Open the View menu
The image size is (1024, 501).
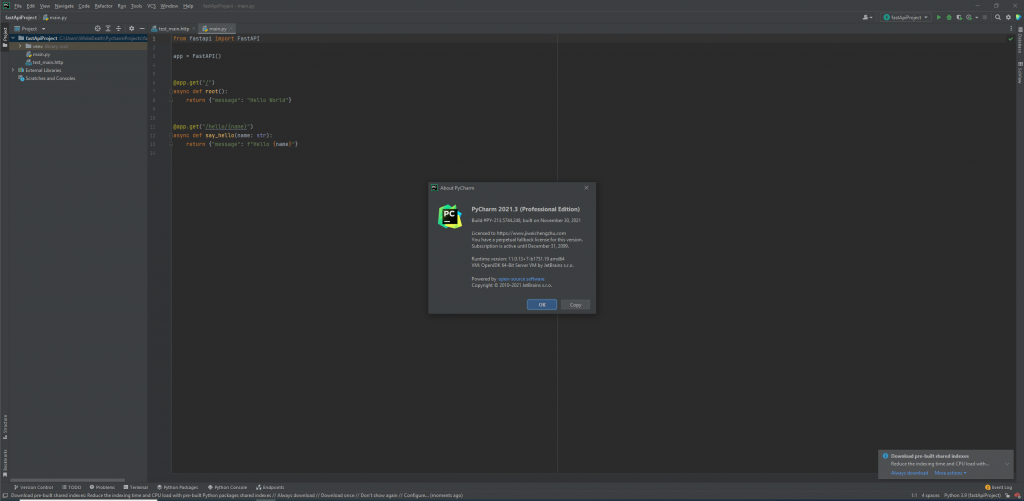(44, 6)
